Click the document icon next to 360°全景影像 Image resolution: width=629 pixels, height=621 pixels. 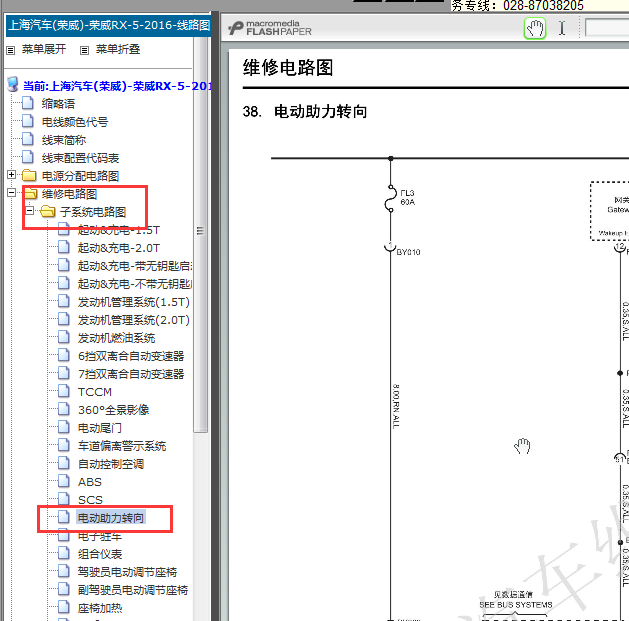[64, 409]
